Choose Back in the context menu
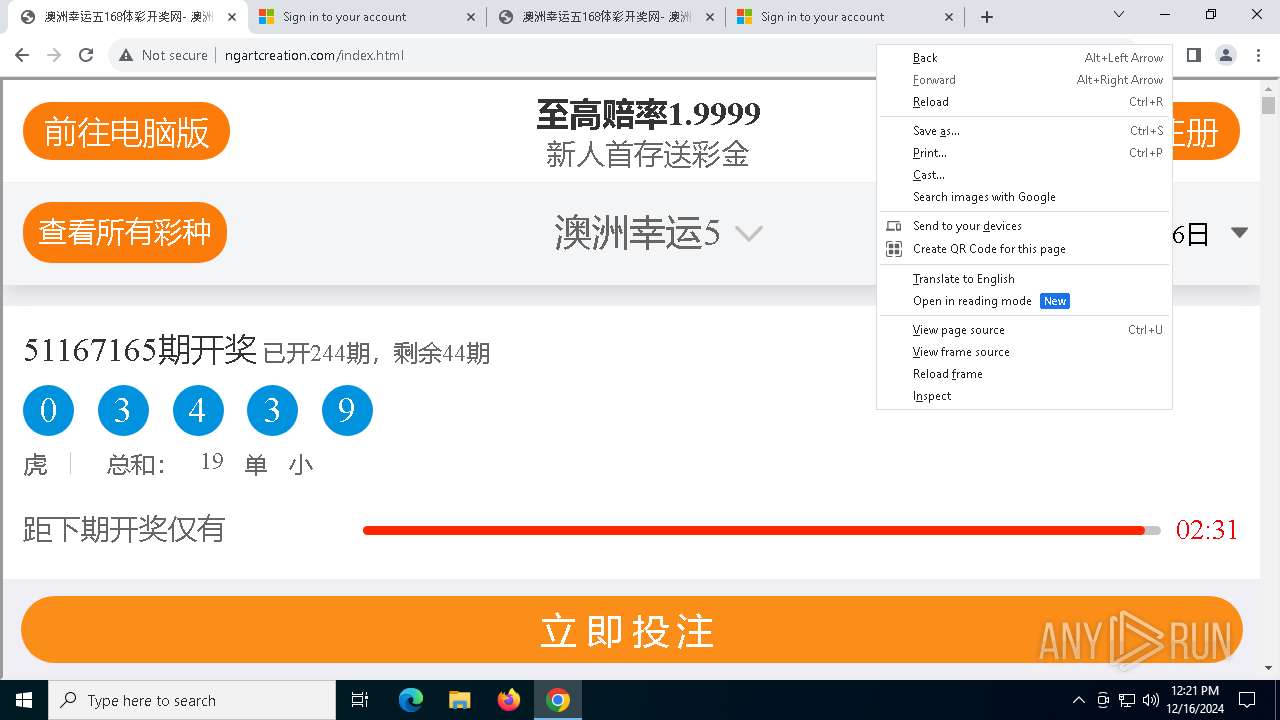Screen dimensions: 1280x720 tap(1024, 58)
